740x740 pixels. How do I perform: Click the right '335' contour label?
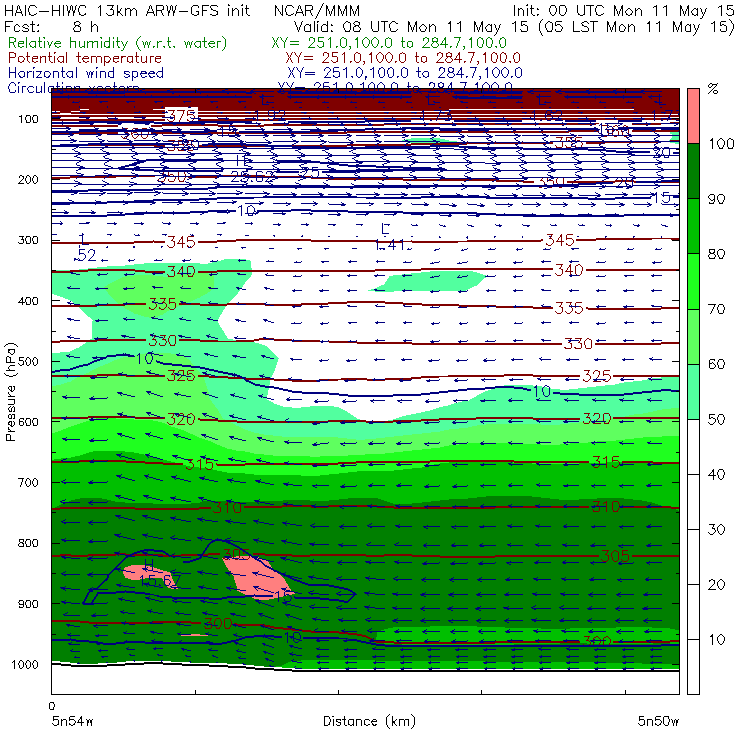[569, 308]
